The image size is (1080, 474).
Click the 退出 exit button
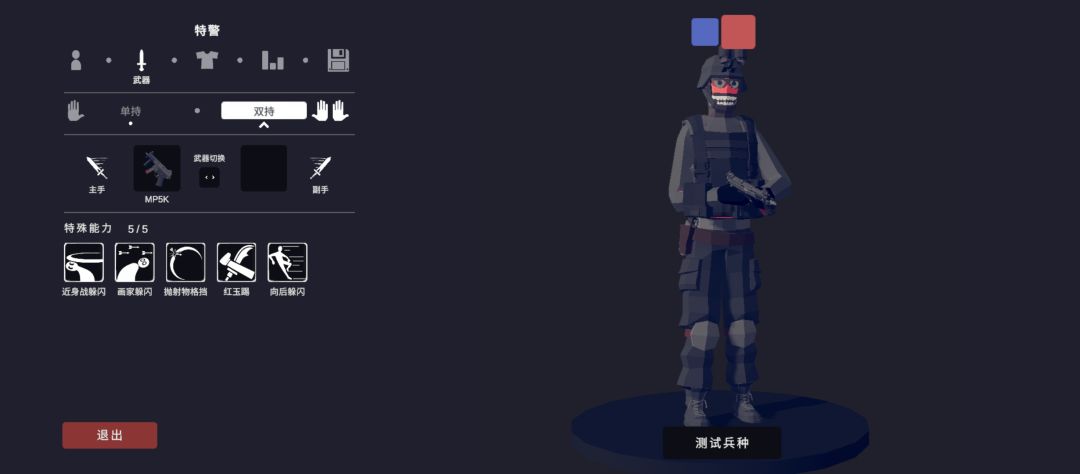pyautogui.click(x=110, y=435)
